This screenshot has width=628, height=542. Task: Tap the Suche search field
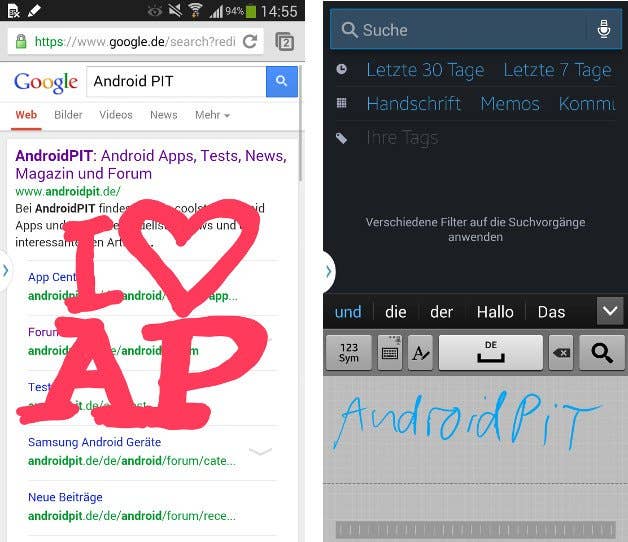pyautogui.click(x=476, y=30)
